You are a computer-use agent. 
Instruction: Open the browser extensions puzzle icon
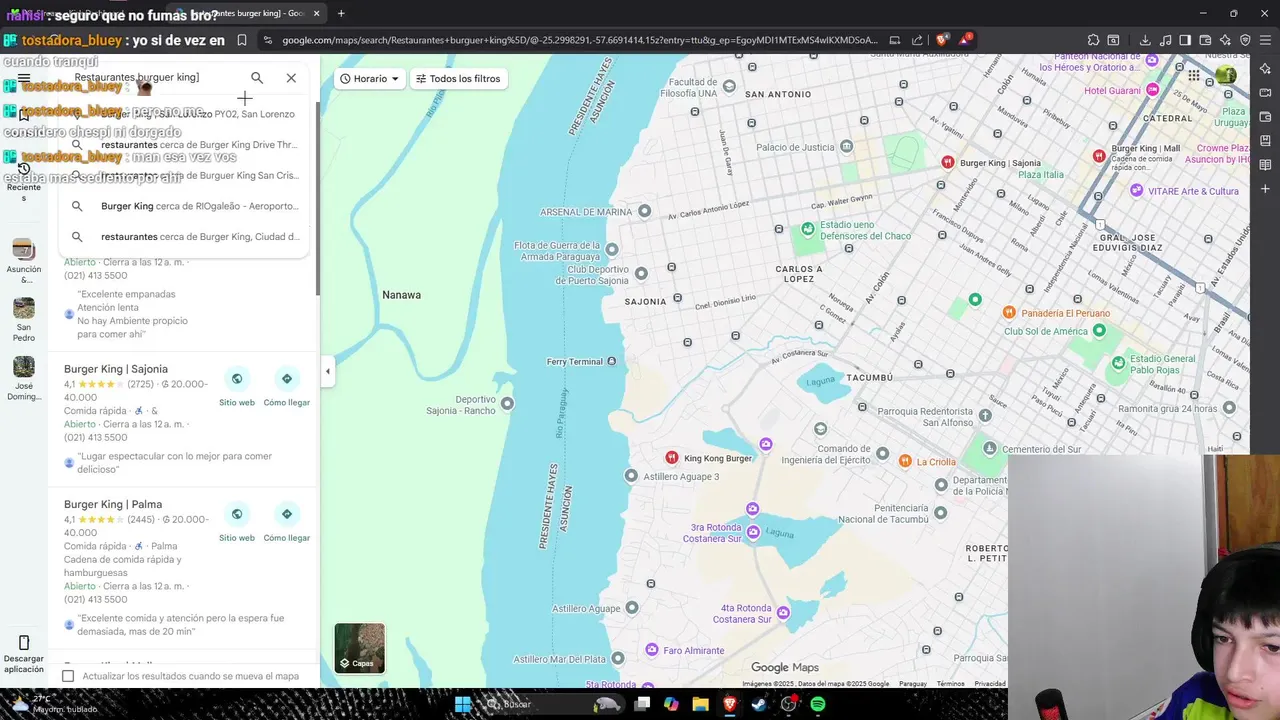1093,40
